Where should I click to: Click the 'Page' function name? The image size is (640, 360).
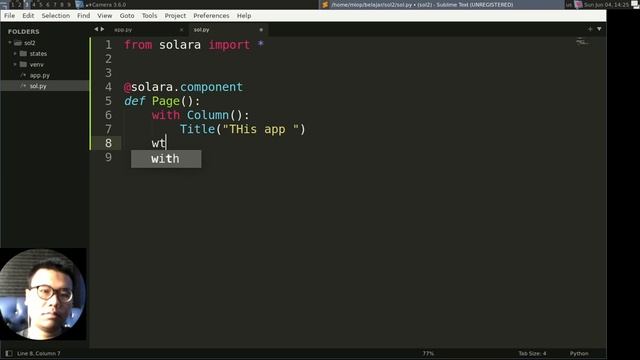click(166, 101)
